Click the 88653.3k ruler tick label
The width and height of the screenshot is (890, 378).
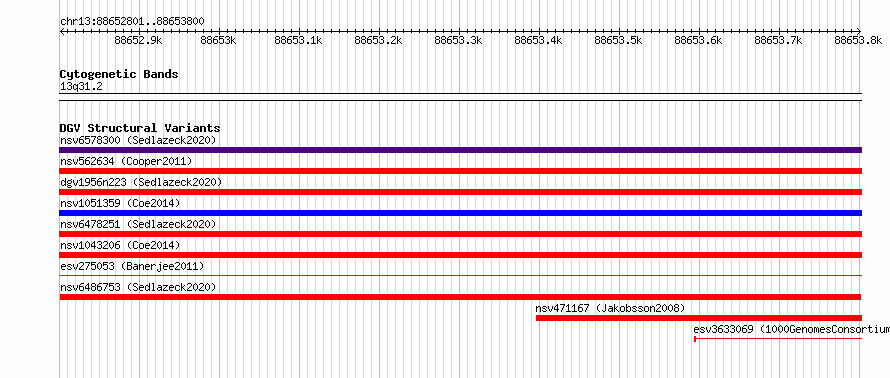pyautogui.click(x=459, y=40)
